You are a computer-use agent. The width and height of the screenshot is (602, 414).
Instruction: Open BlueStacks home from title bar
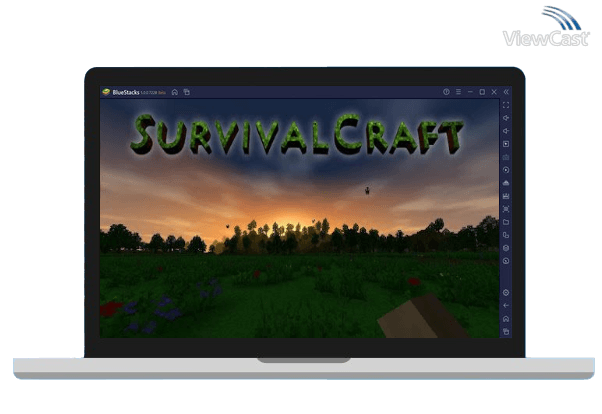[x=175, y=92]
